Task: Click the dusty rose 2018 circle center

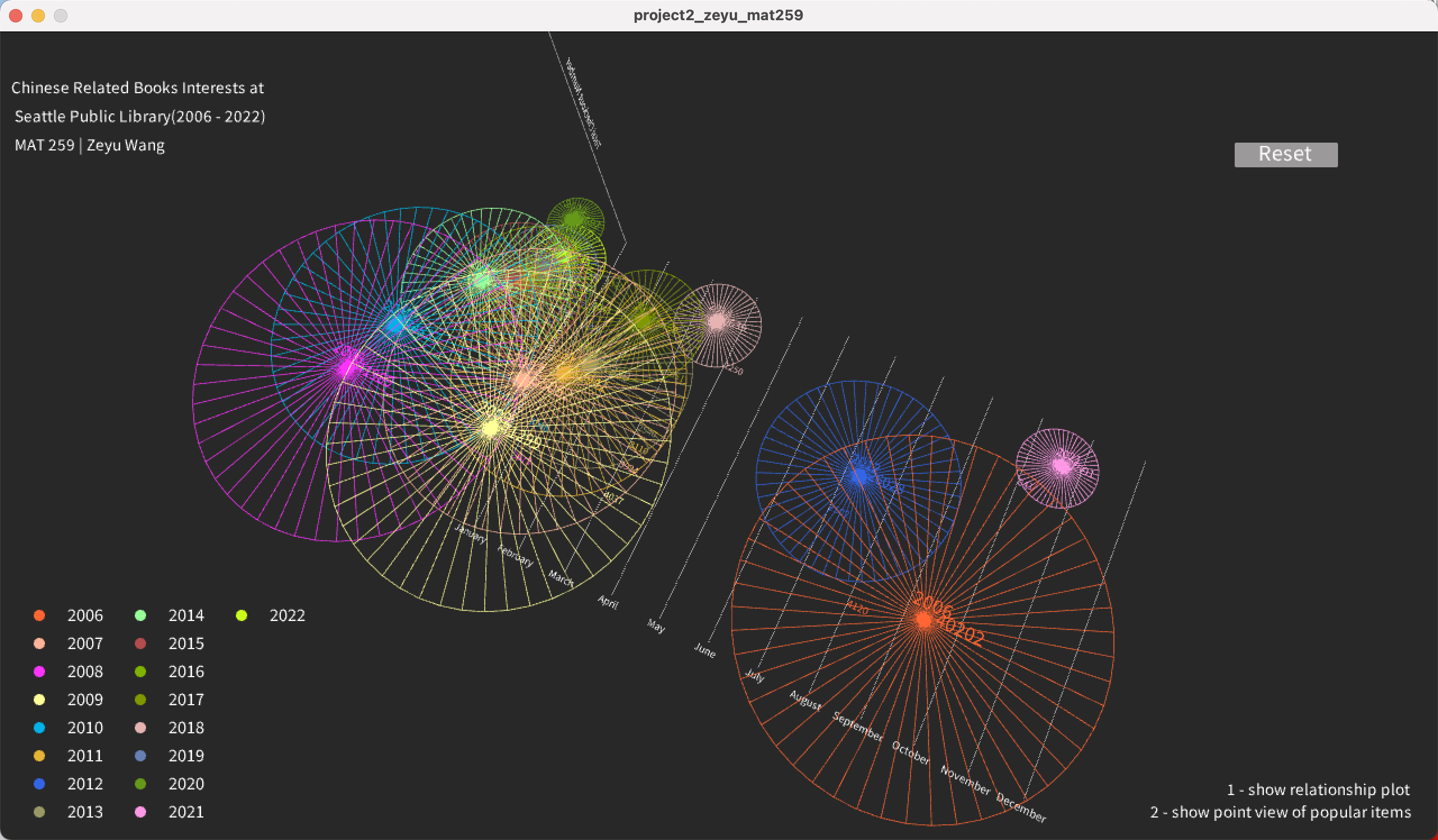Action: [x=717, y=322]
